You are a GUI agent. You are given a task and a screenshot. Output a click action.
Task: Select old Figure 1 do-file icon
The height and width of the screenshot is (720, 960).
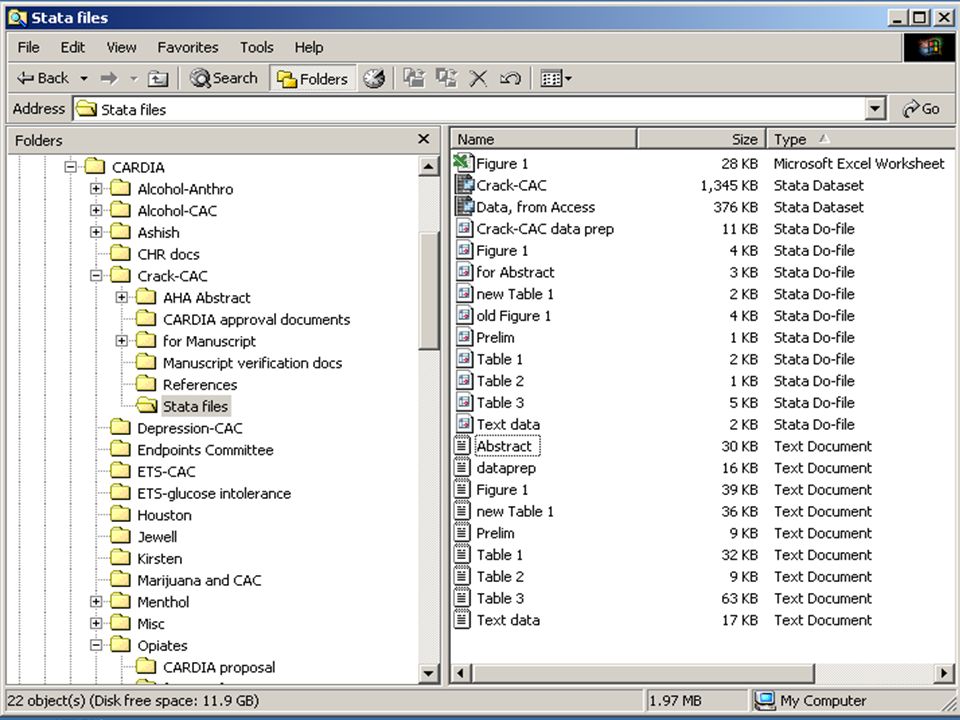(463, 315)
